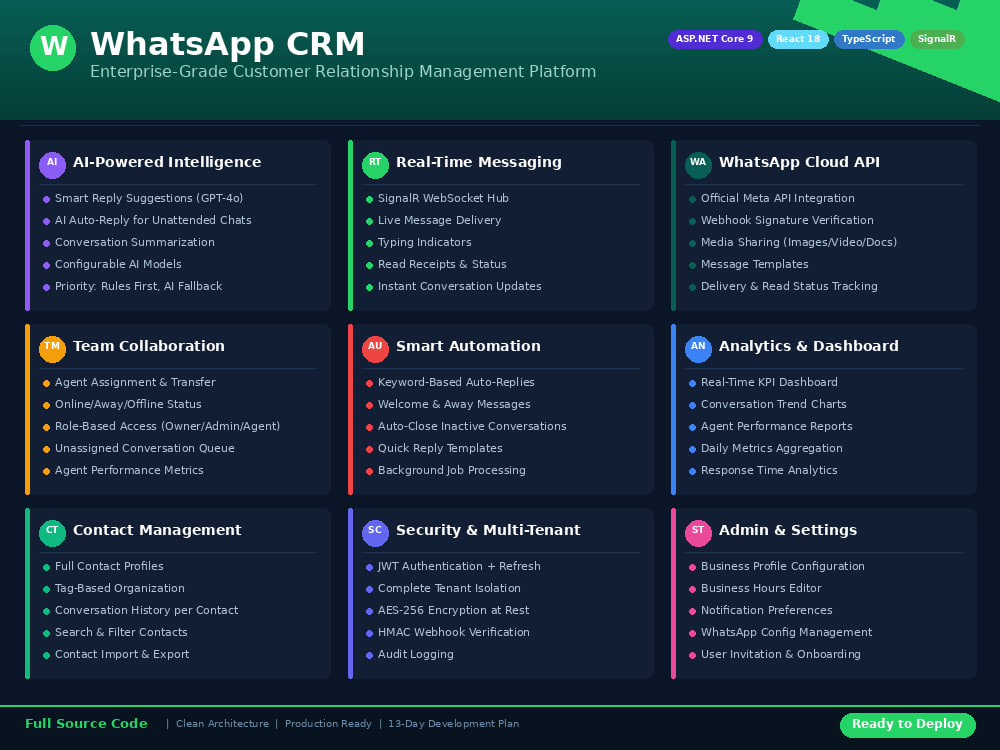Click Typing Indicators item
Image resolution: width=1000 pixels, height=750 pixels.
(x=425, y=242)
